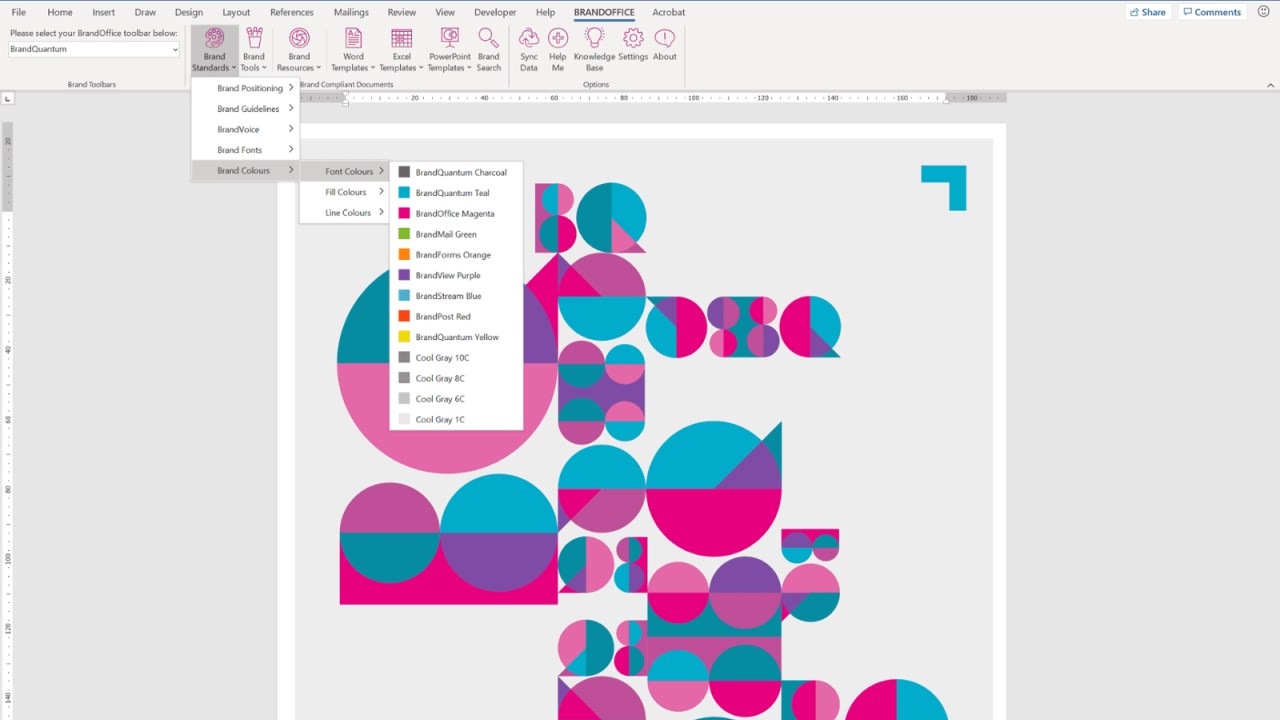The height and width of the screenshot is (720, 1280).
Task: Click the Share button
Action: 1147,12
